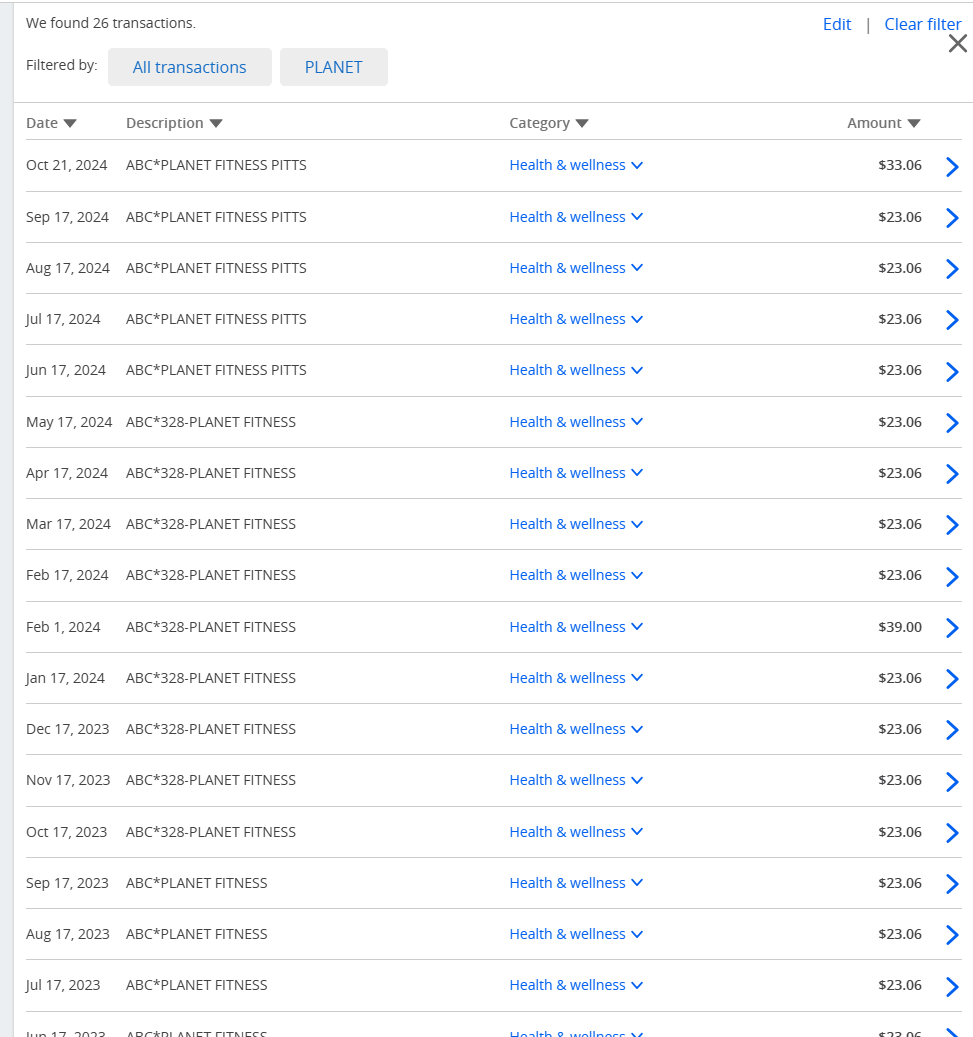Open details arrow for Oct 17, 2023 transaction
The image size is (973, 1037).
click(952, 833)
